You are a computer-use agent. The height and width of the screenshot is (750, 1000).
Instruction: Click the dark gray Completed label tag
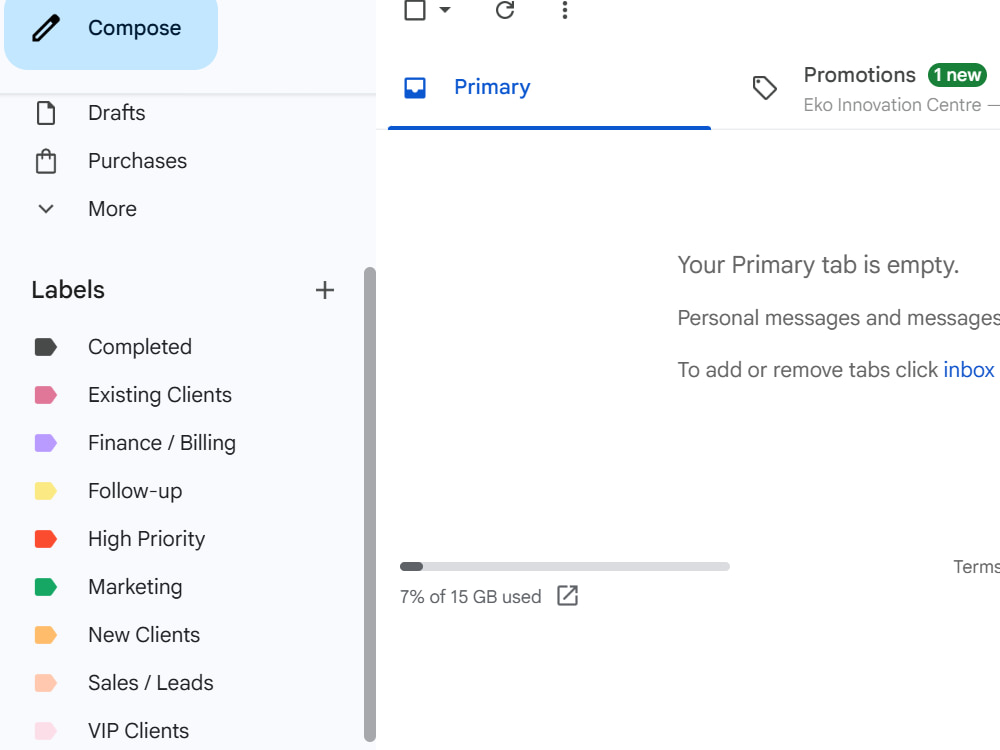click(x=46, y=347)
